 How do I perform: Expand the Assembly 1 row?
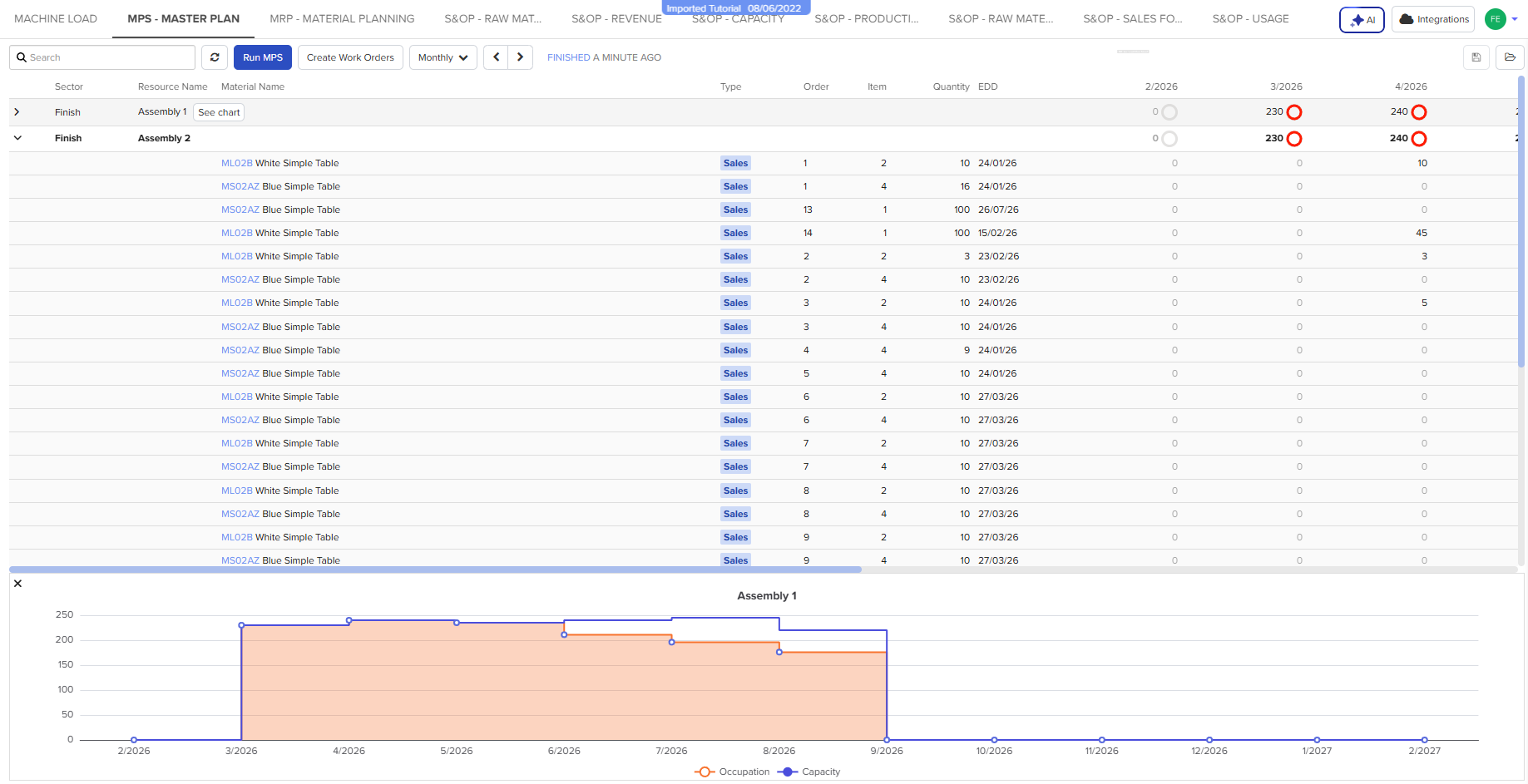[x=17, y=112]
